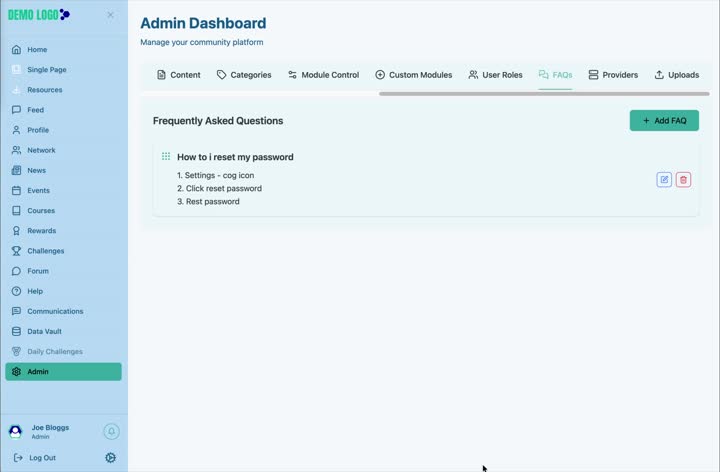Click the Demo Logo
Viewport: 720px width, 472px height.
pyautogui.click(x=39, y=15)
